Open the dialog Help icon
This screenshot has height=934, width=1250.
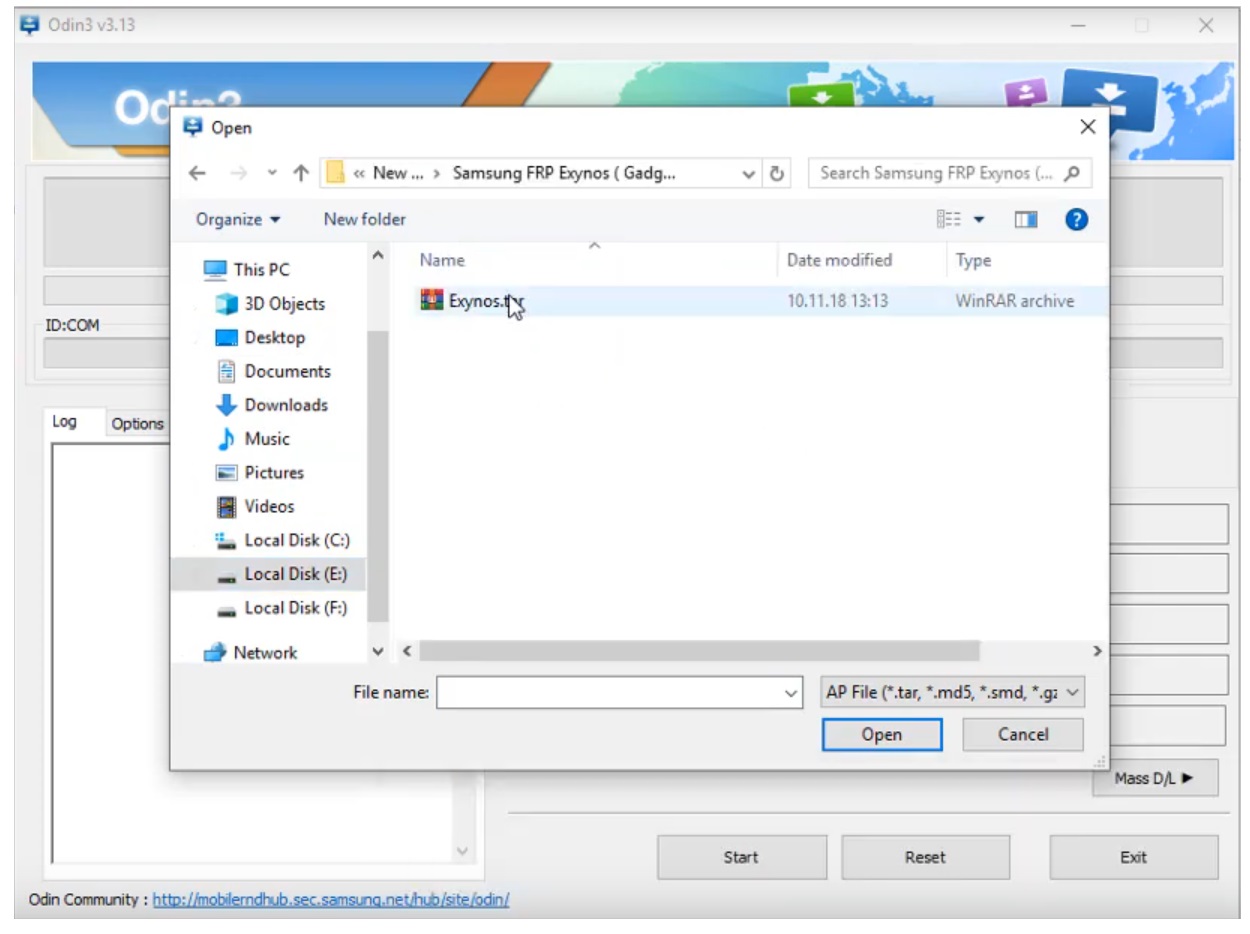coord(1076,219)
